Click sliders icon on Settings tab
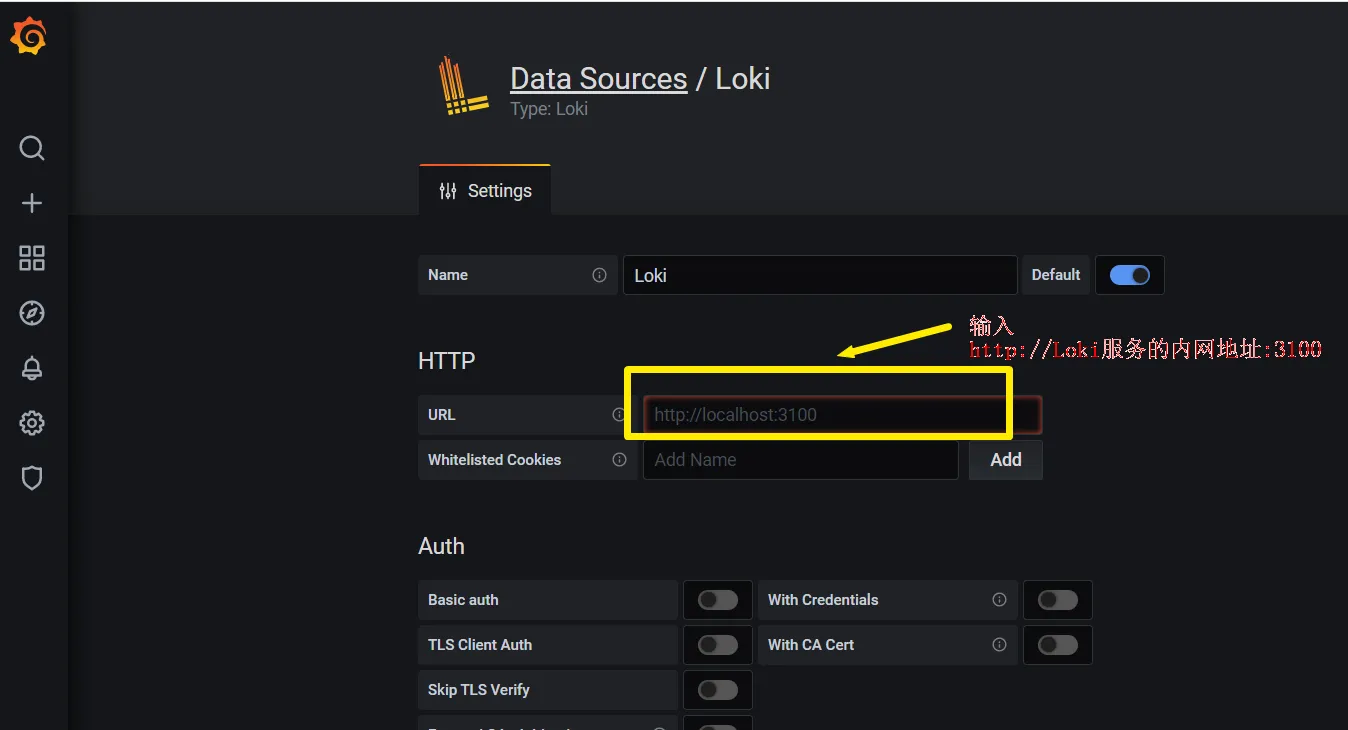The height and width of the screenshot is (730, 1348). (448, 191)
